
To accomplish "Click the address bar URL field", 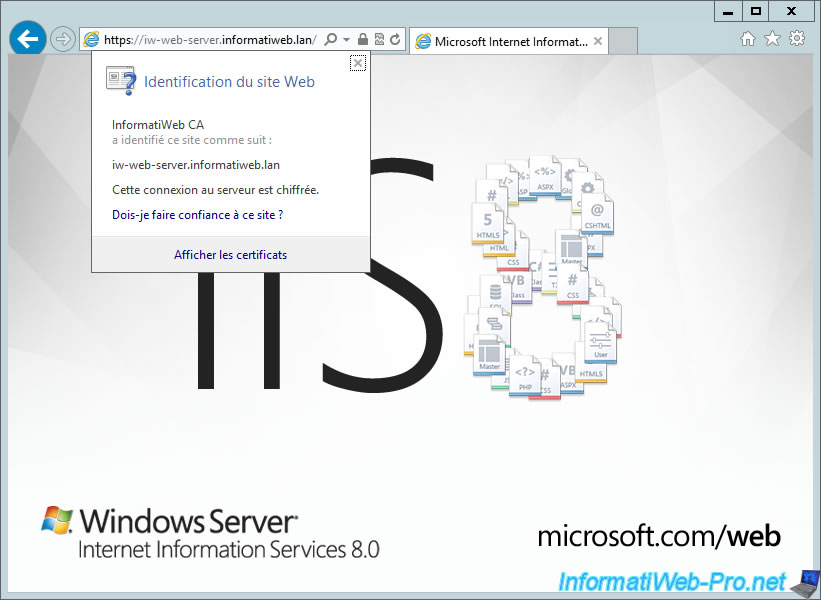I will pyautogui.click(x=210, y=40).
